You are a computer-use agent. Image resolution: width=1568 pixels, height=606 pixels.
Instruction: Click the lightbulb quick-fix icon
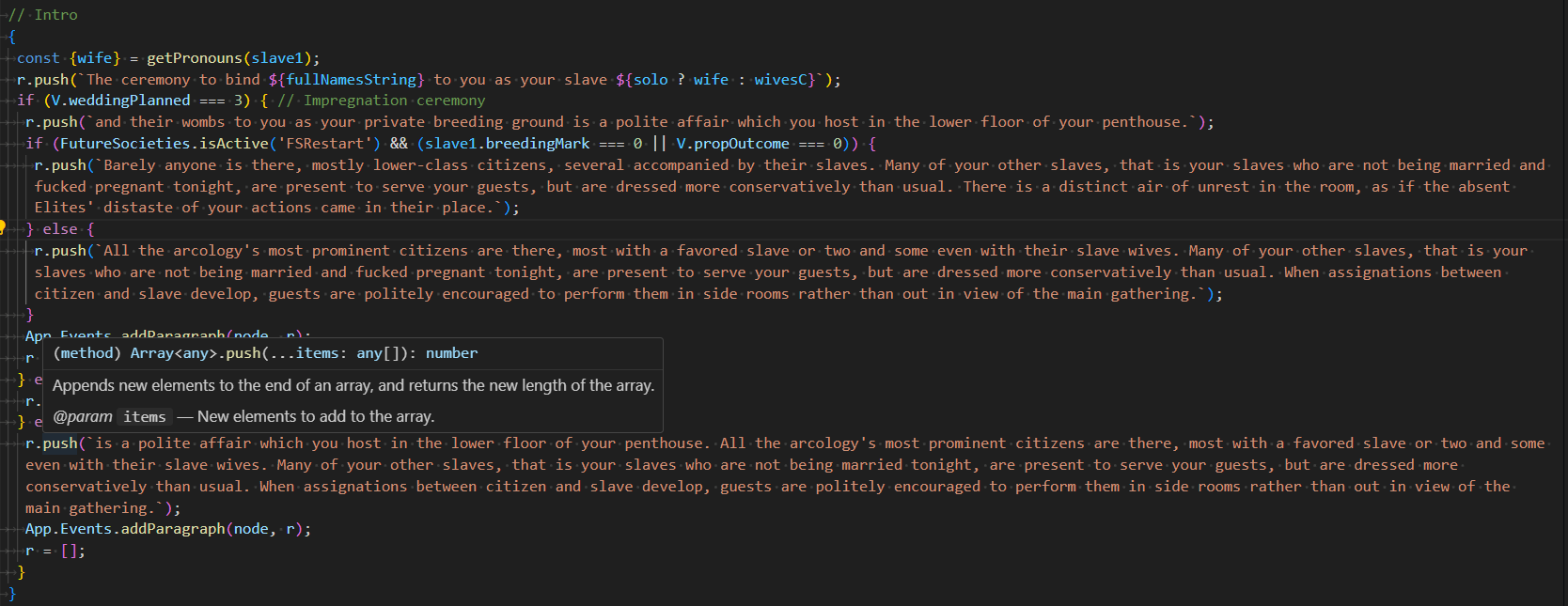[3, 227]
